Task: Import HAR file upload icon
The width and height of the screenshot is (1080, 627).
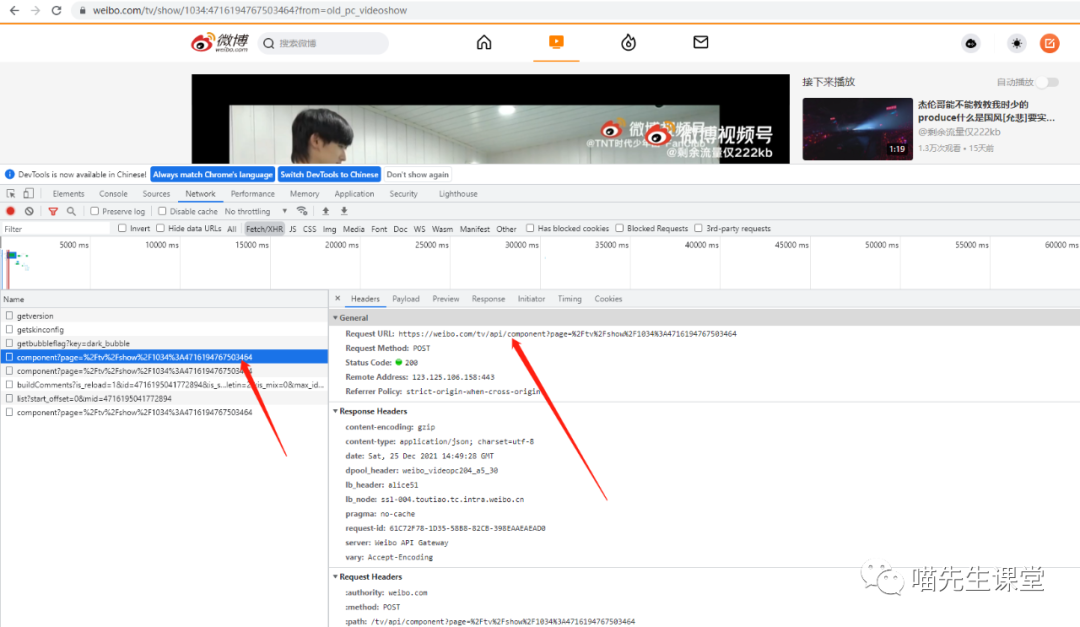Action: (326, 211)
